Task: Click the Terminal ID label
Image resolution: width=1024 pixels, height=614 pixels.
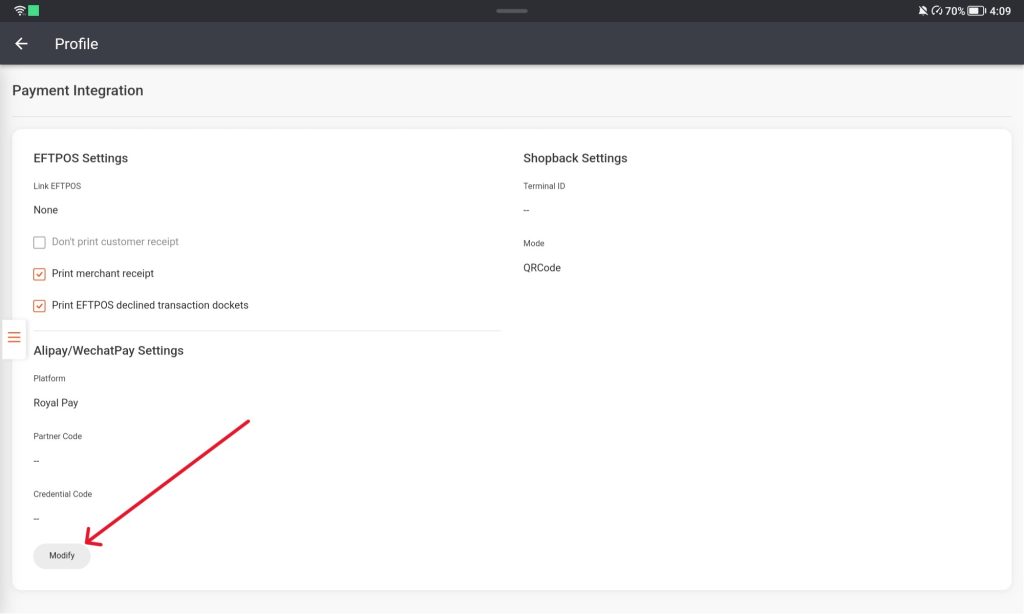Action: 544,186
